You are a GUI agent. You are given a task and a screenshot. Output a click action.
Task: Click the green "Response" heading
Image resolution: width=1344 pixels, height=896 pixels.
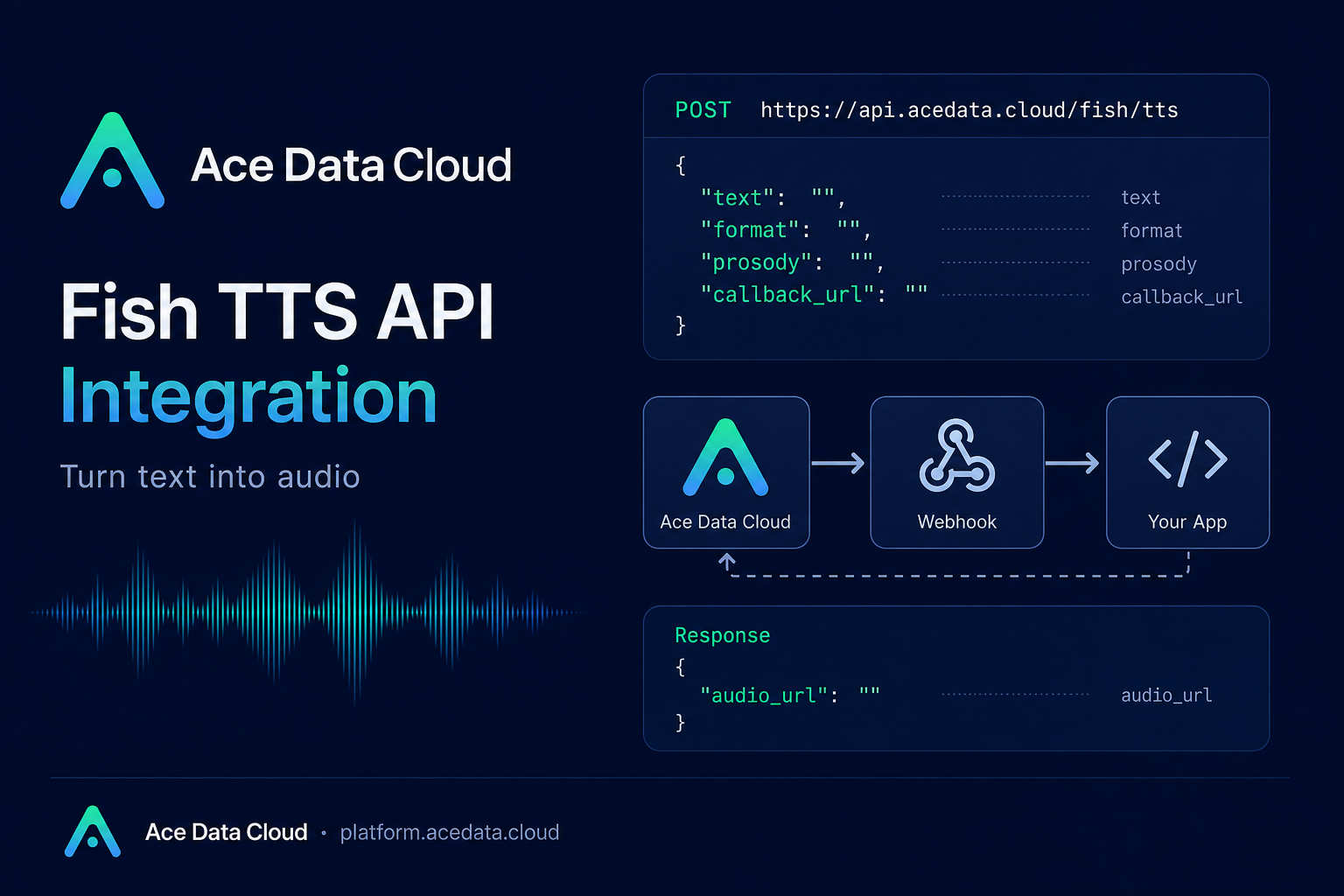click(722, 635)
